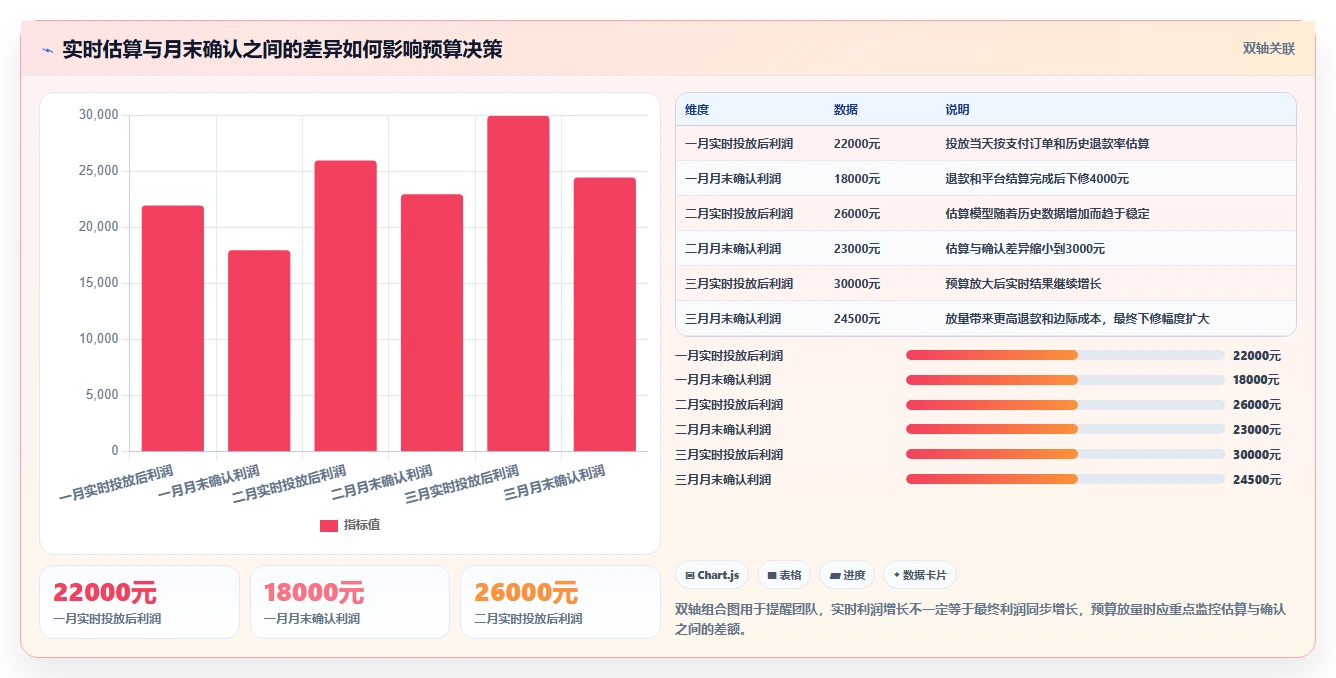Select table cell 二月月末确认利润
This screenshot has width=1336, height=678.
coord(733,249)
